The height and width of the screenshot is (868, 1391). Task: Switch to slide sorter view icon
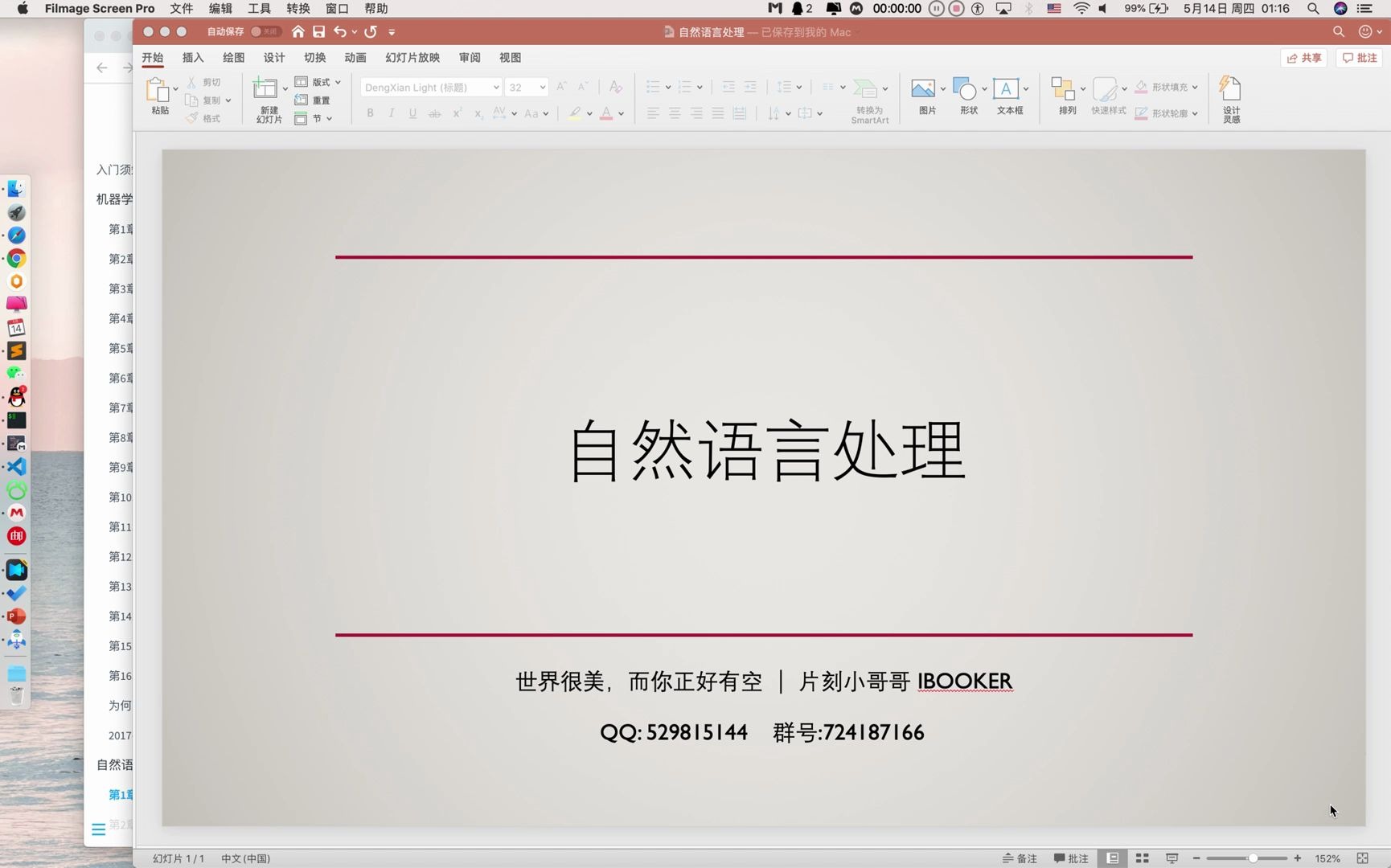pos(1142,858)
